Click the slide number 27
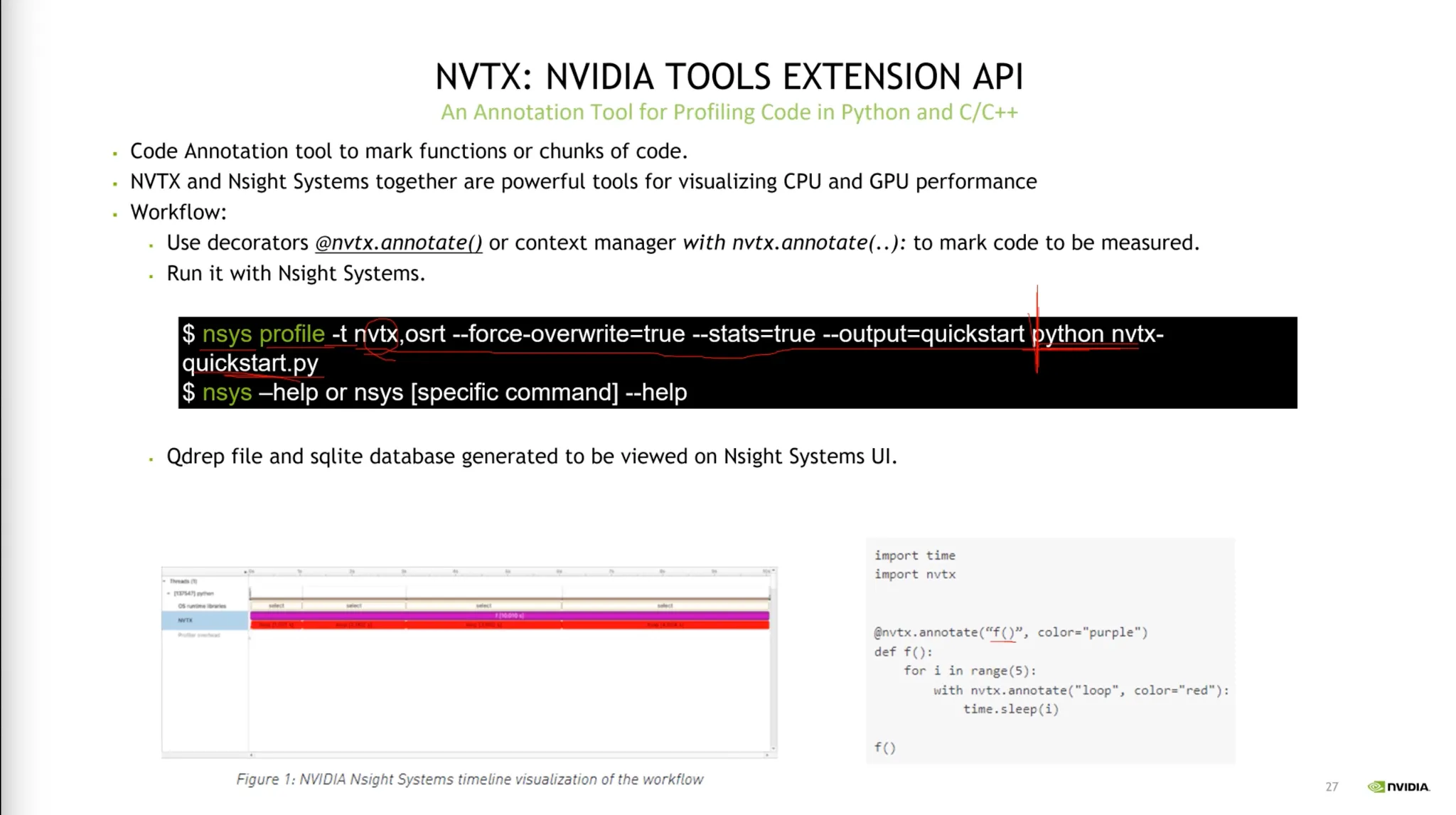 pos(1332,787)
